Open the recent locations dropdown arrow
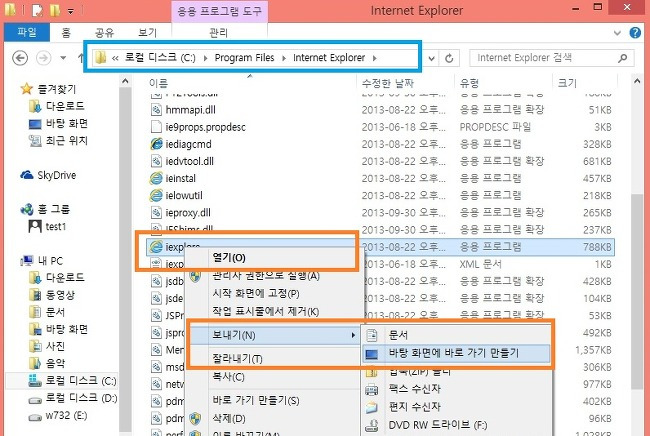The width and height of the screenshot is (650, 436). (63, 58)
